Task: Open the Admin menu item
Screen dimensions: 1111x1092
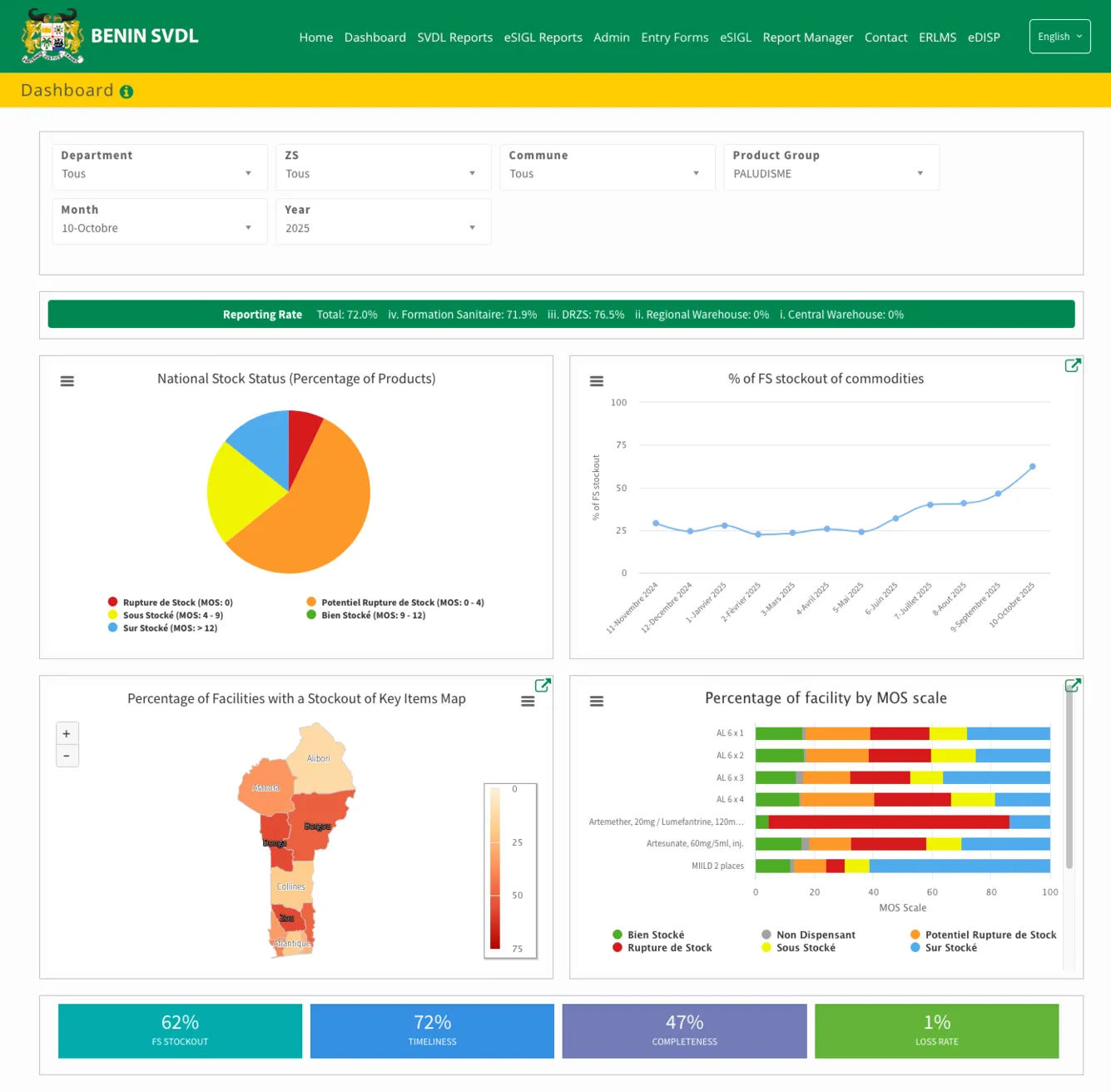Action: [612, 37]
